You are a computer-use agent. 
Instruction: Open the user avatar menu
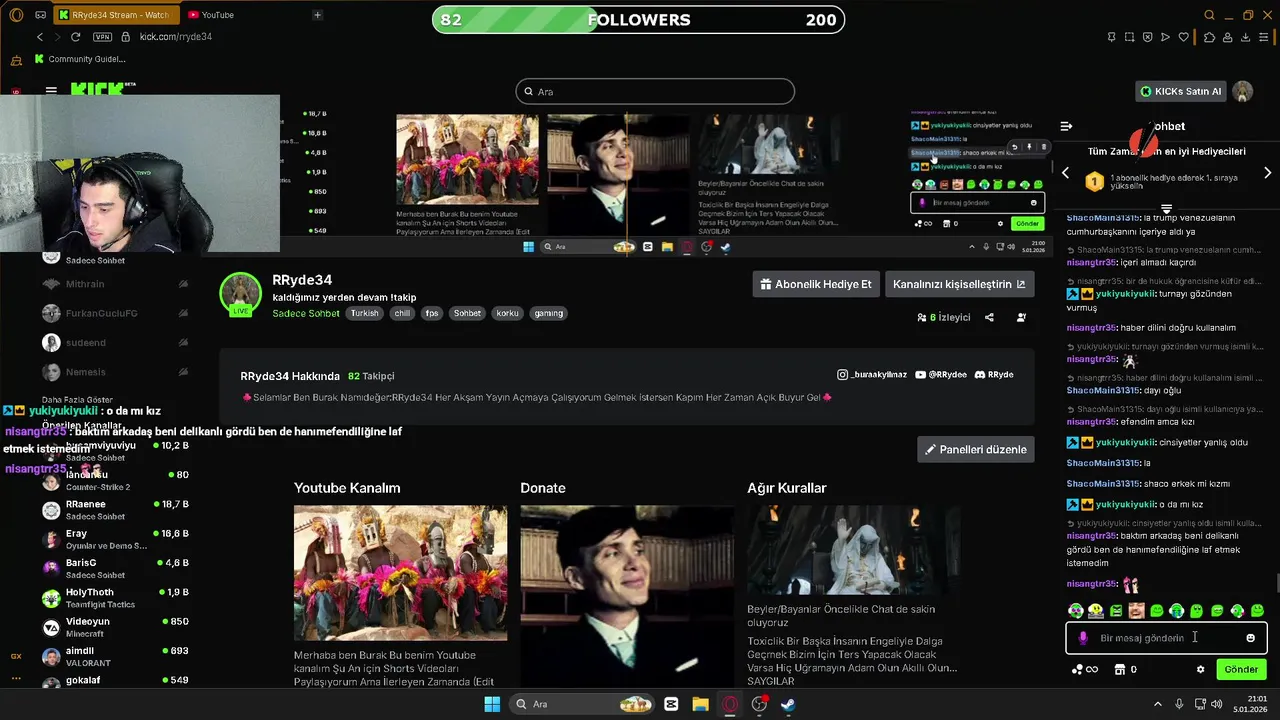point(1243,91)
